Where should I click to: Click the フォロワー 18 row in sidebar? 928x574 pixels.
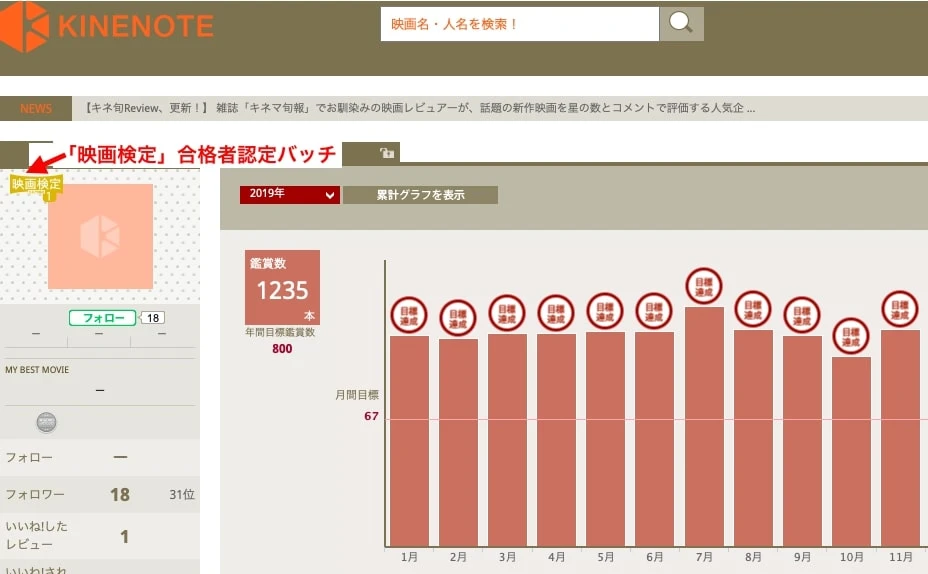100,495
